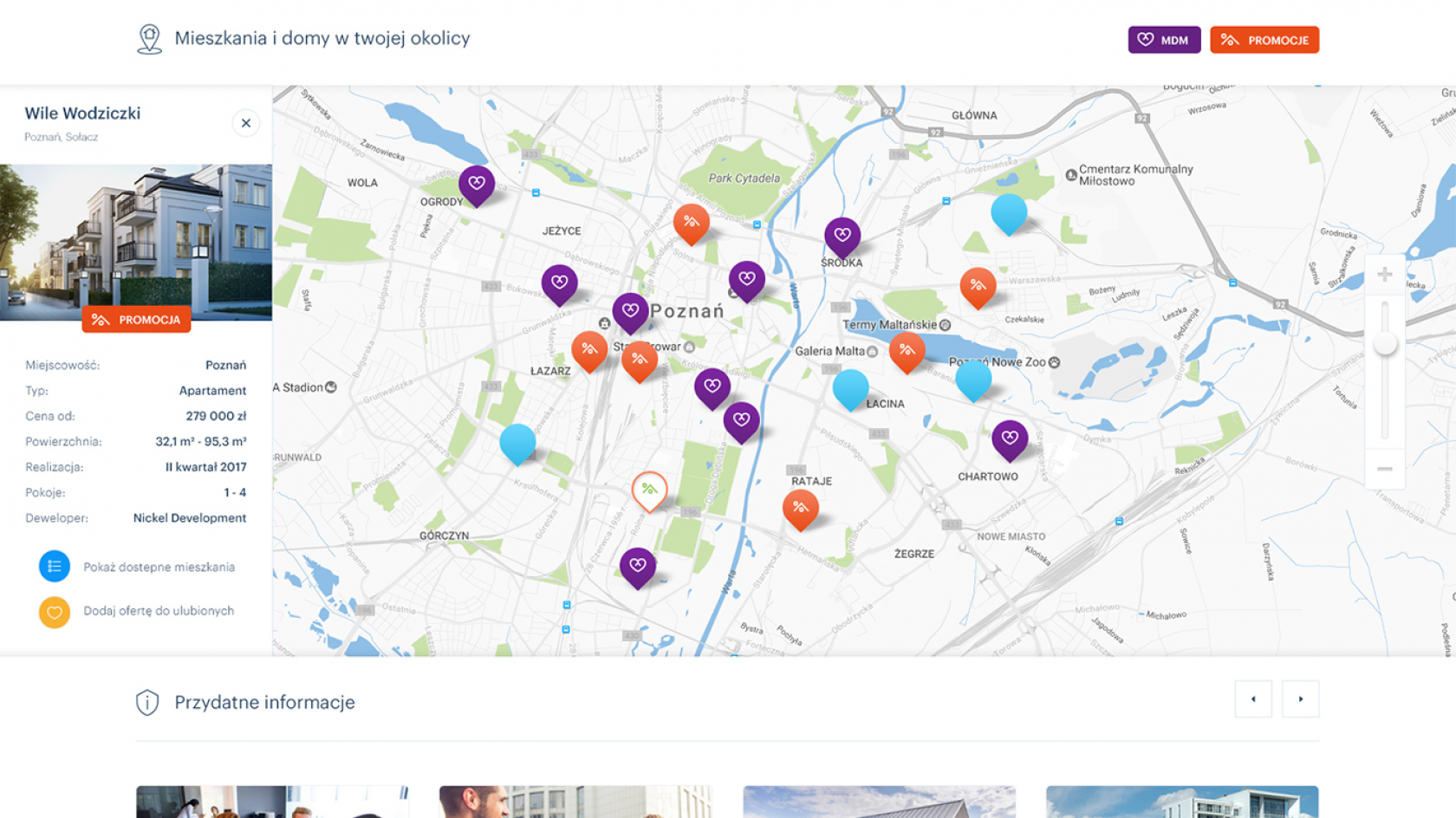Go to previous 'Przydatne informacje' items

(x=1252, y=699)
